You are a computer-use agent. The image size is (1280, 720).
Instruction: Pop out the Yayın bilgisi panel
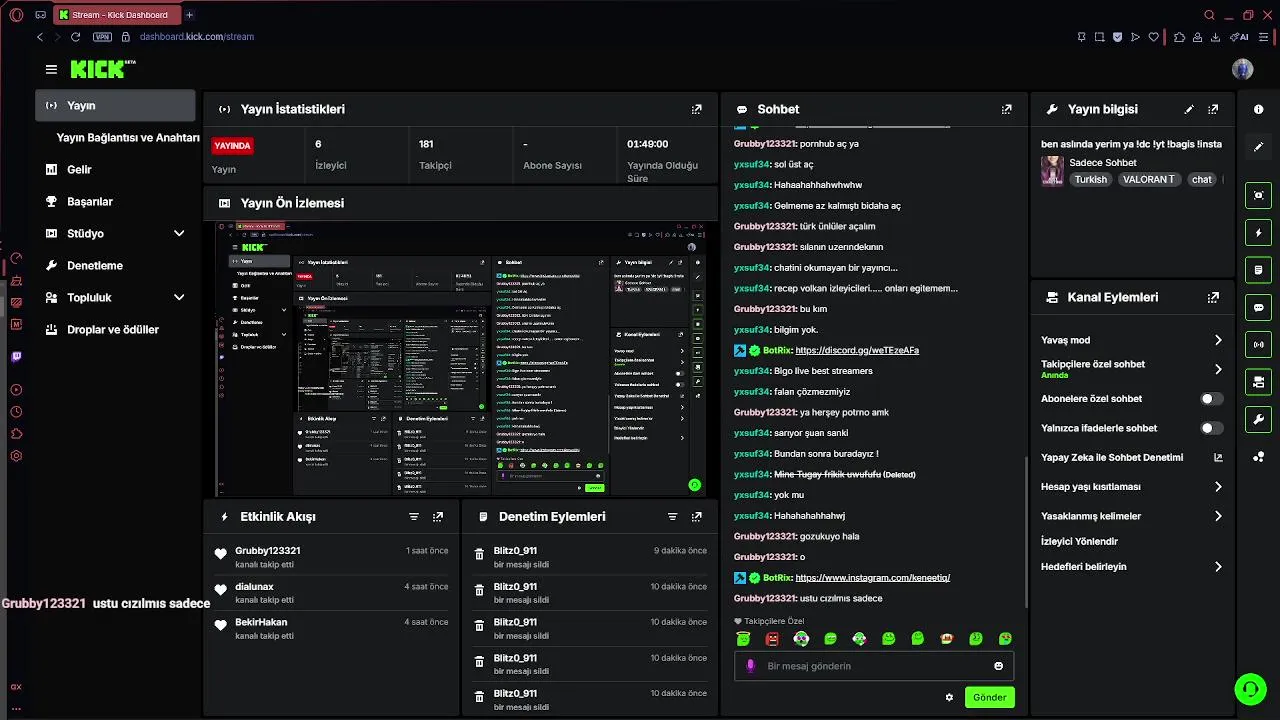coord(1213,109)
